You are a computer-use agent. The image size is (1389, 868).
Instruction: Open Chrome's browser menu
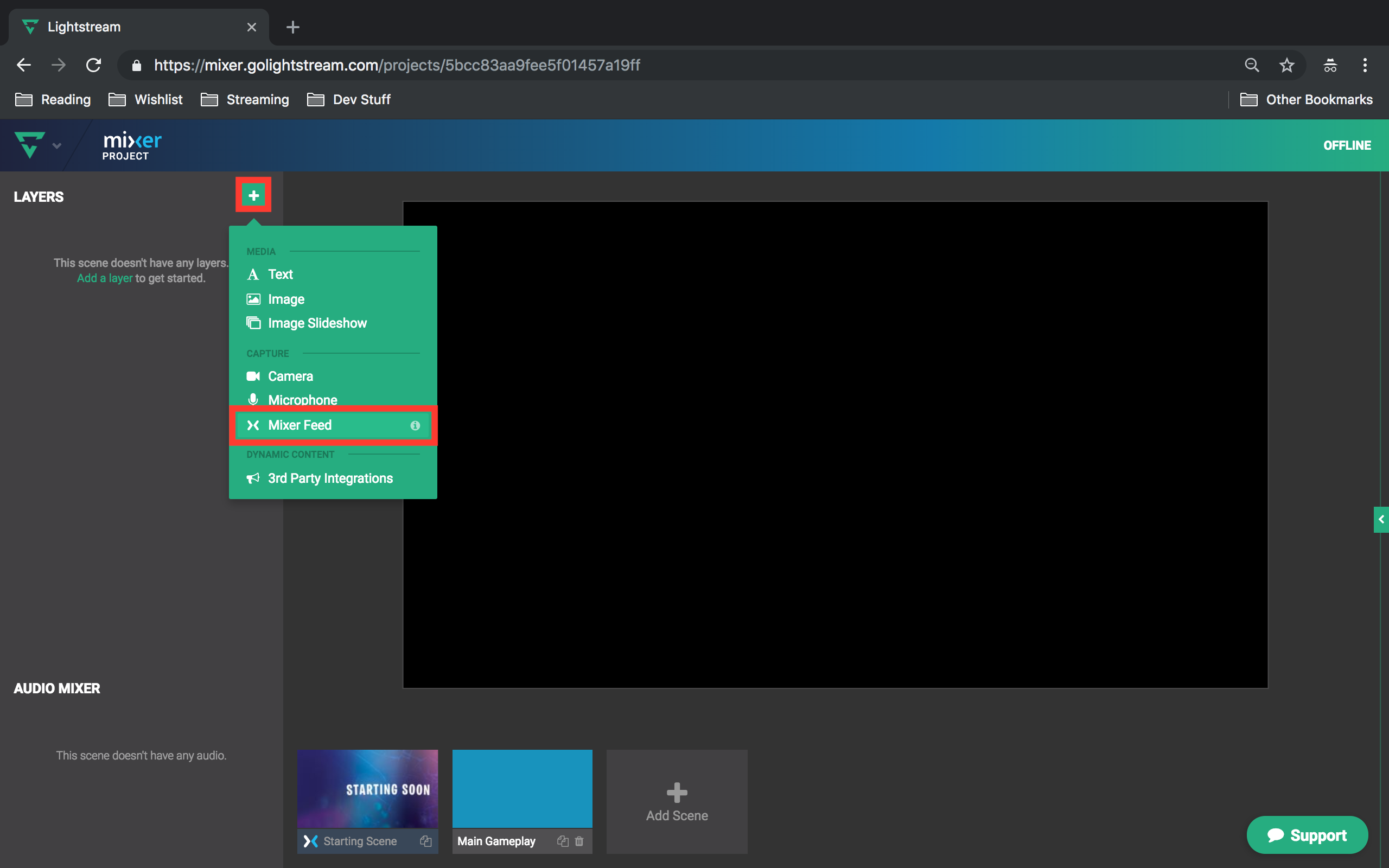coord(1366,65)
